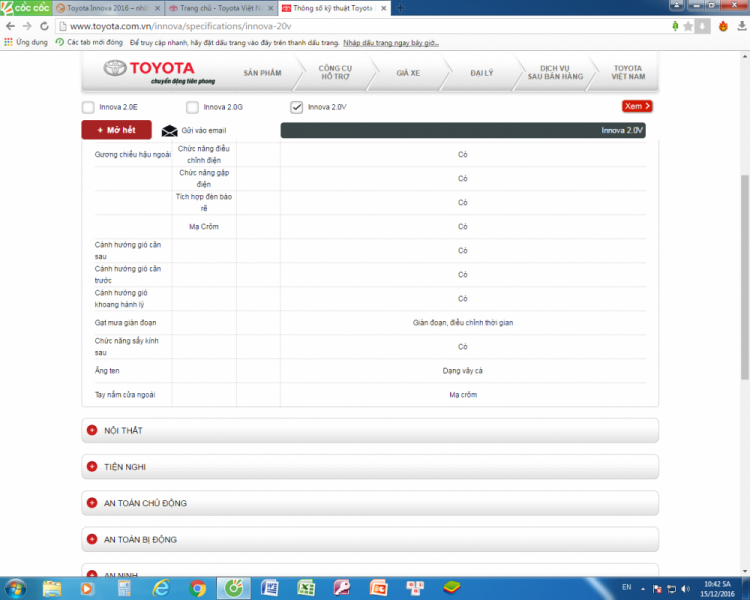
Task: Click the clock in the system tray
Action: [x=717, y=589]
